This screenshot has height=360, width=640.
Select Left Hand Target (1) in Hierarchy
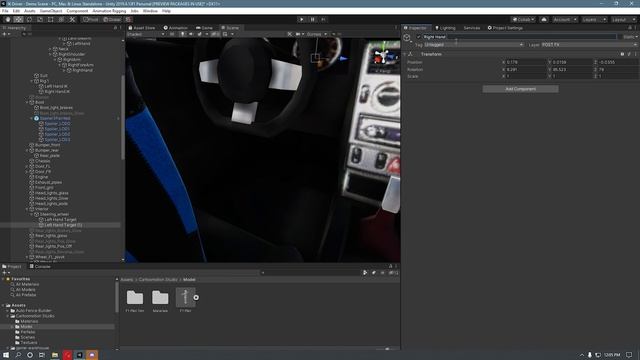[x=63, y=225]
